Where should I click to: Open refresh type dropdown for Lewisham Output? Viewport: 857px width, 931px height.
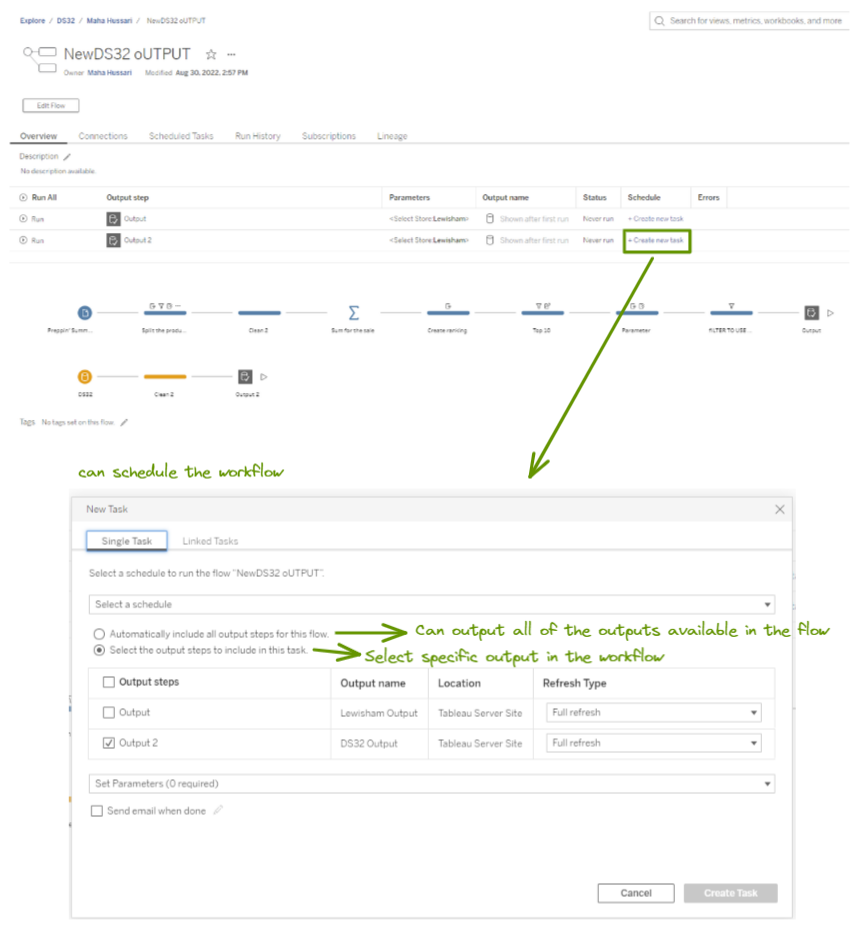654,712
